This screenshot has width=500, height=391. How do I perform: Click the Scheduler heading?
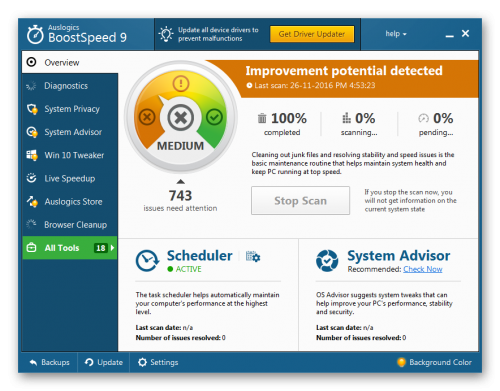pyautogui.click(x=200, y=256)
